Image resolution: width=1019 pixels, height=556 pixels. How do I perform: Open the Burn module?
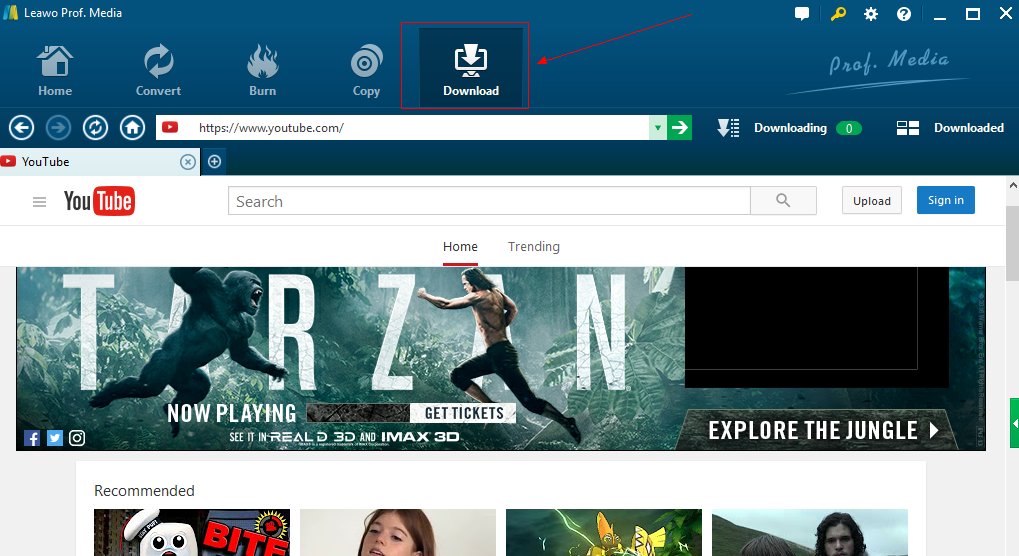(x=263, y=70)
